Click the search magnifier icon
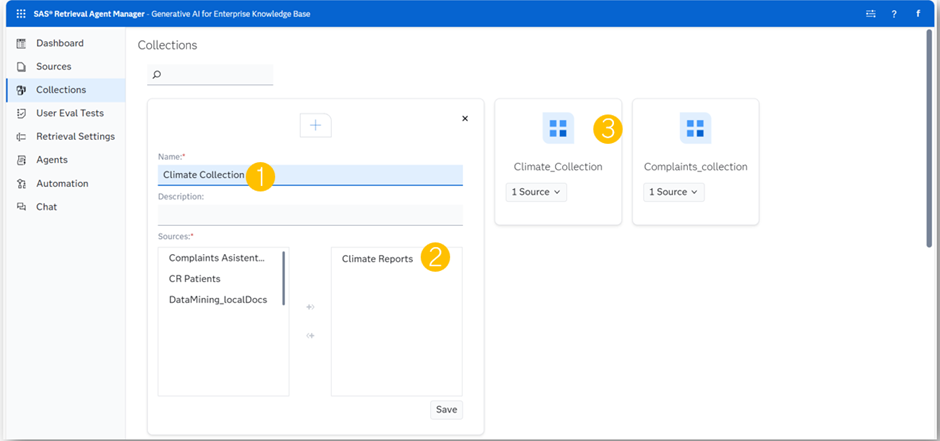The image size is (940, 441). click(x=156, y=75)
